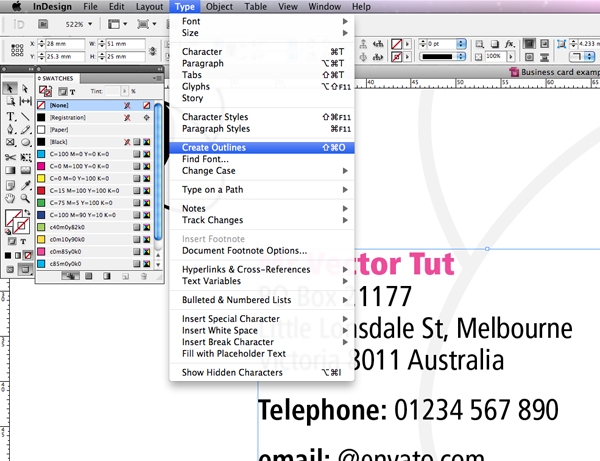600x461 pixels.
Task: Select the Hand tool
Action: point(10,198)
